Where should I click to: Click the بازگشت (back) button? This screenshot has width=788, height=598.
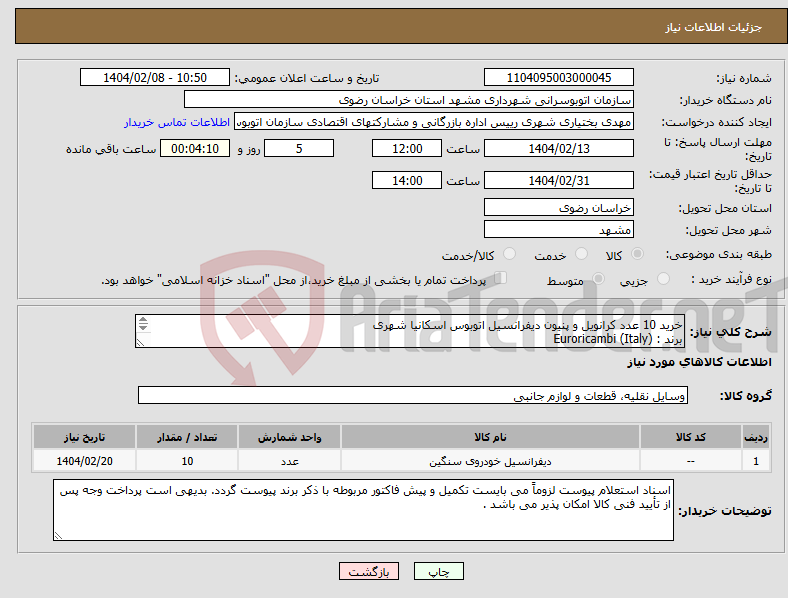(368, 571)
